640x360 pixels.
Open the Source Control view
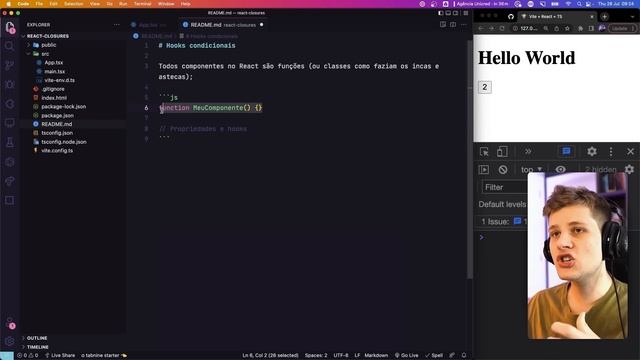[x=10, y=65]
